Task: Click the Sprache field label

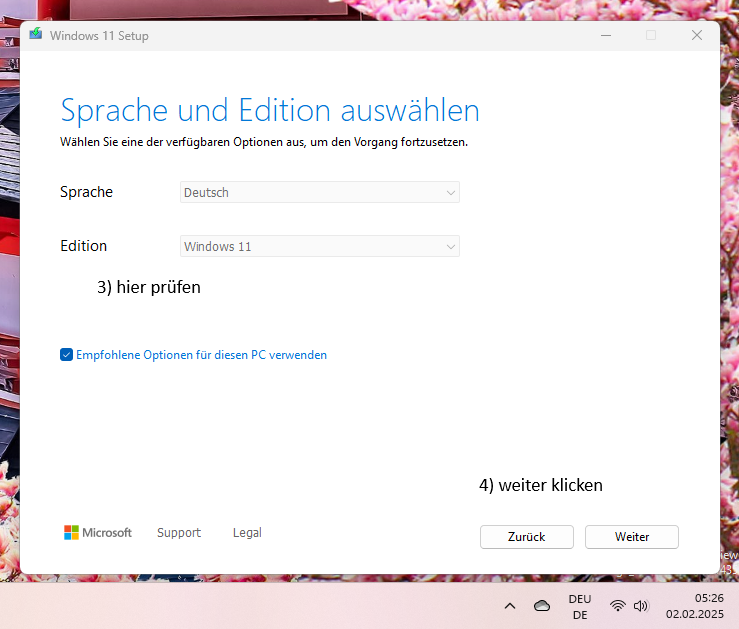Action: (86, 192)
